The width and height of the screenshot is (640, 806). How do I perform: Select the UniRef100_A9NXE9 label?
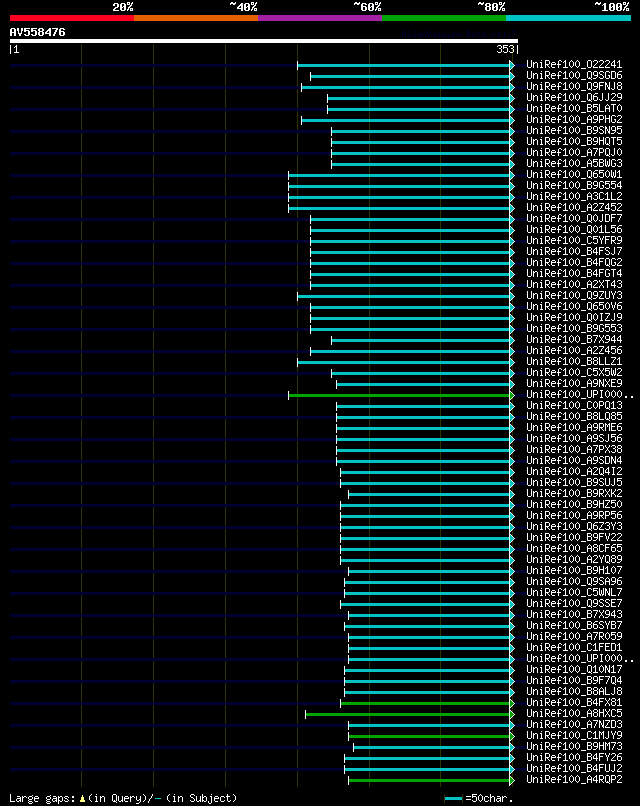point(574,383)
